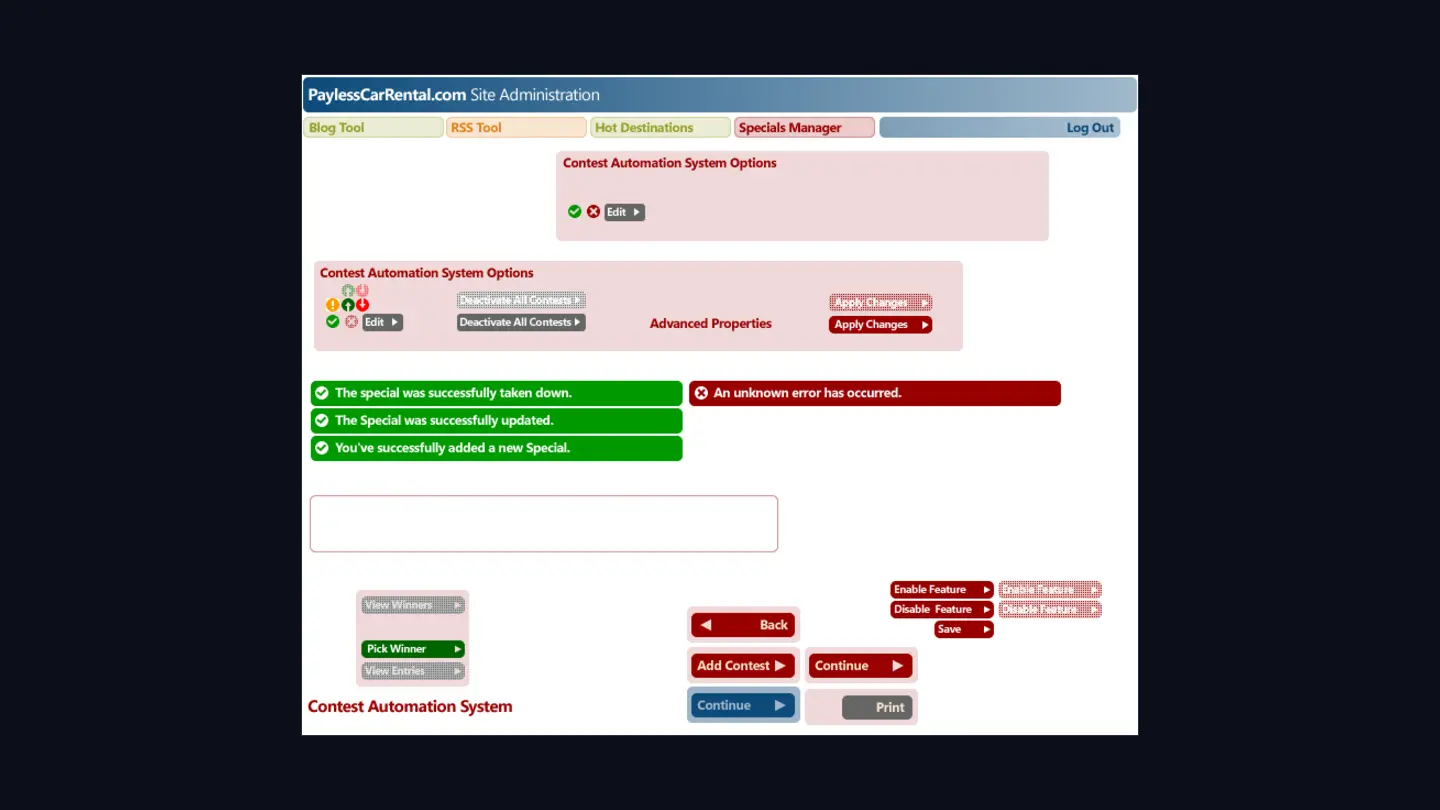Click the left arrow on the Back button
This screenshot has height=810, width=1440.
point(706,625)
